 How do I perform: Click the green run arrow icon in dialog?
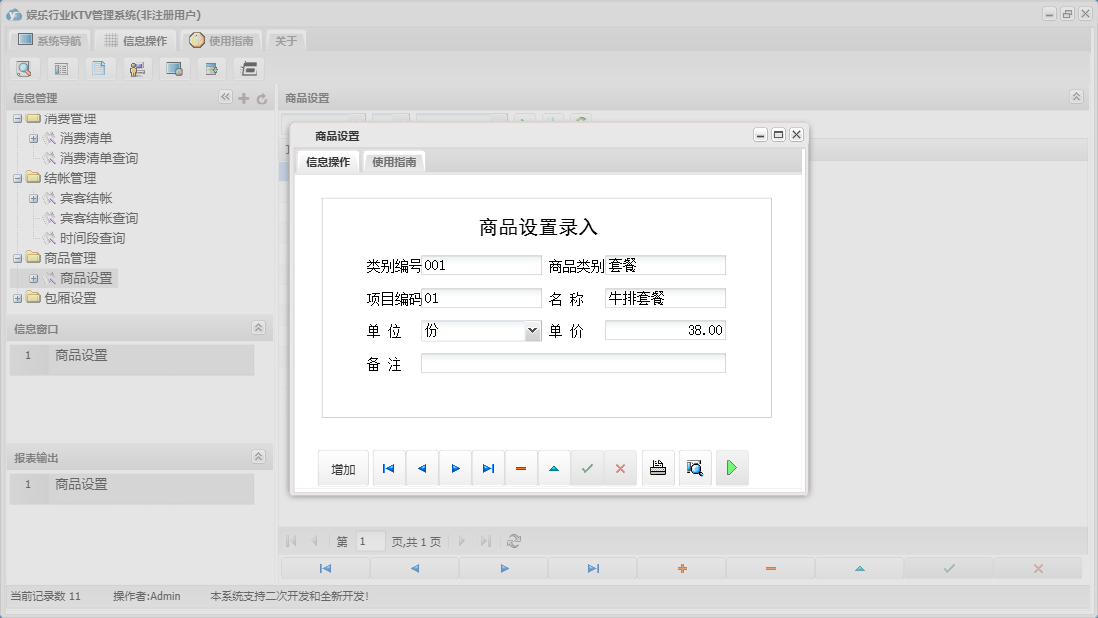[731, 467]
